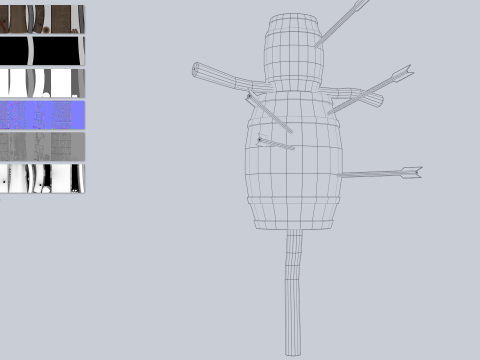
Task: Select the upper-right arrow with fletching near arm
Action: (370, 90)
